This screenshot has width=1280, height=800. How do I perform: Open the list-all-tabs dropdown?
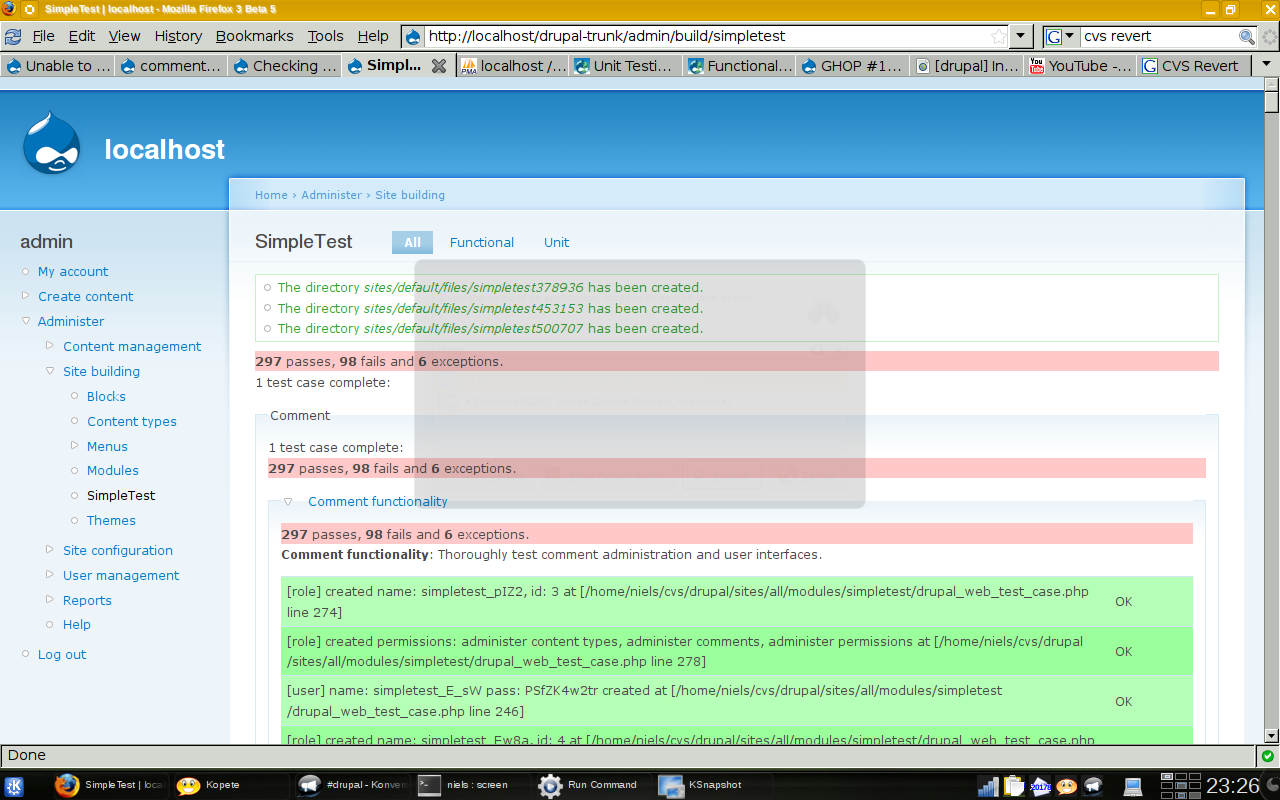[x=1266, y=64]
